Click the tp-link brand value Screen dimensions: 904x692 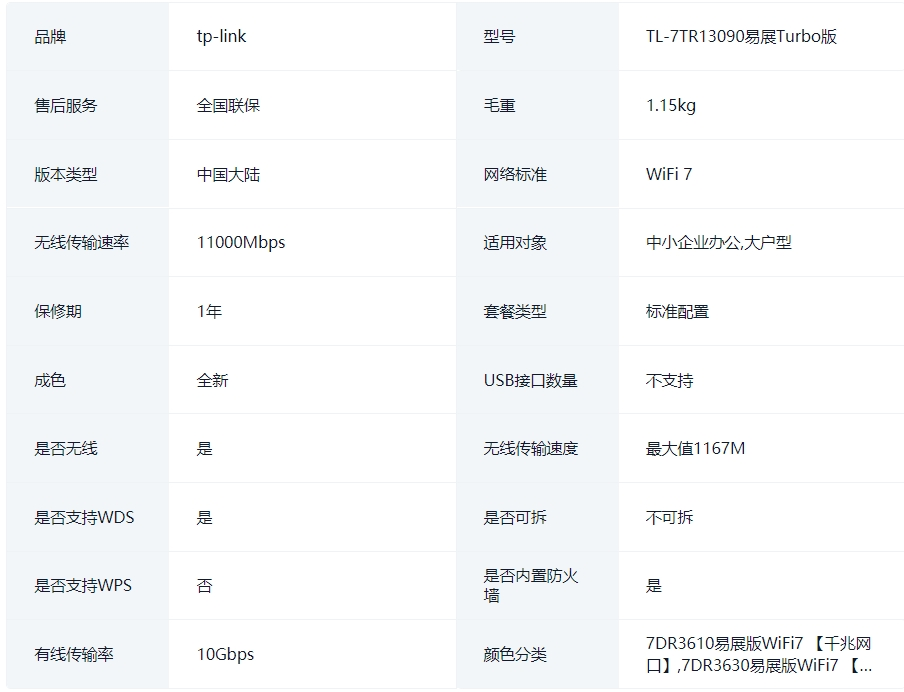pyautogui.click(x=221, y=37)
